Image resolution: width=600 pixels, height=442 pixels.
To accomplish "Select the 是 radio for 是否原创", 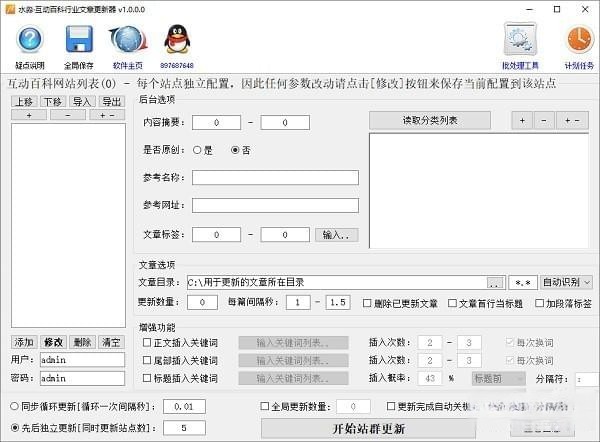I will (197, 150).
